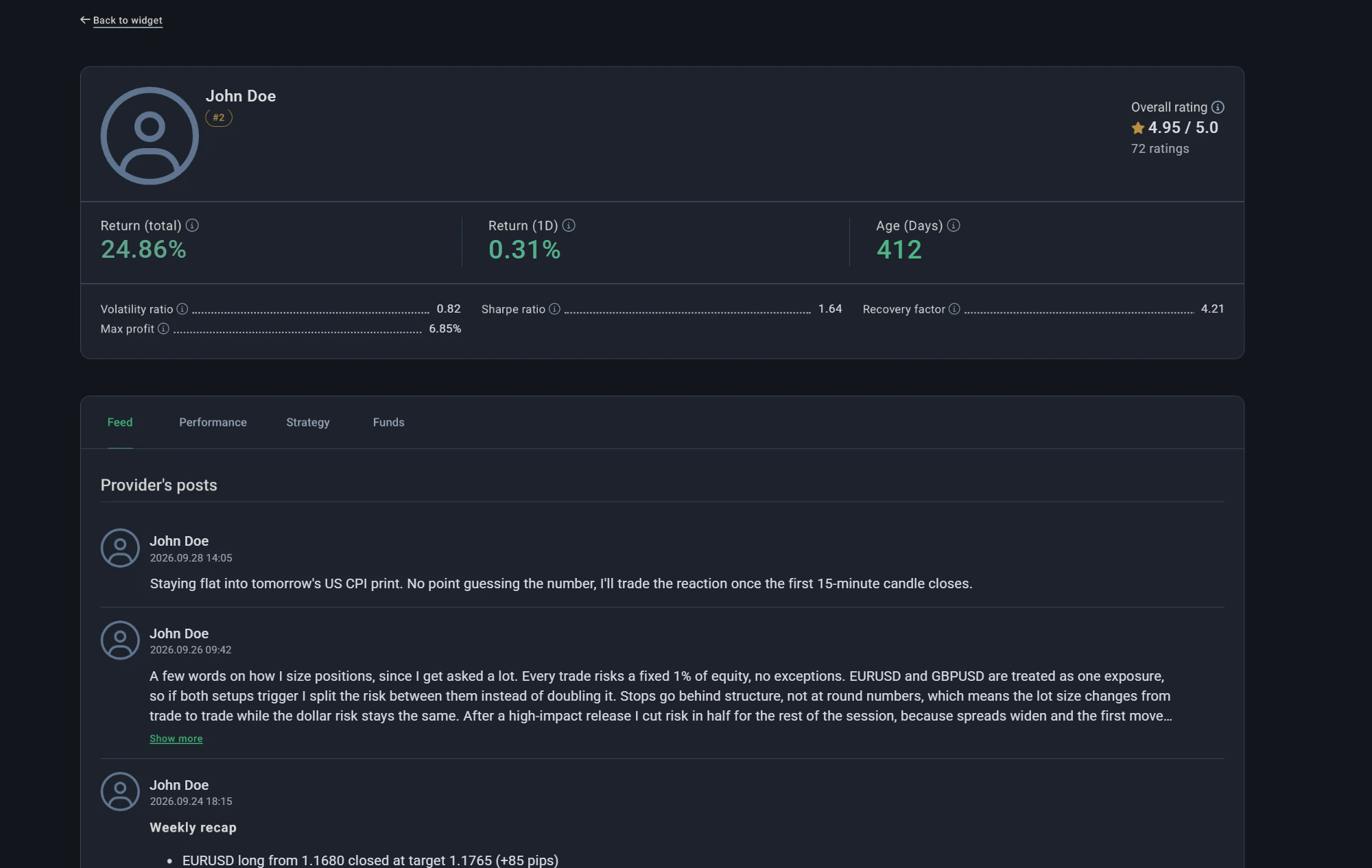Click the 4.21 recovery factor value
The height and width of the screenshot is (868, 1372).
pos(1212,309)
